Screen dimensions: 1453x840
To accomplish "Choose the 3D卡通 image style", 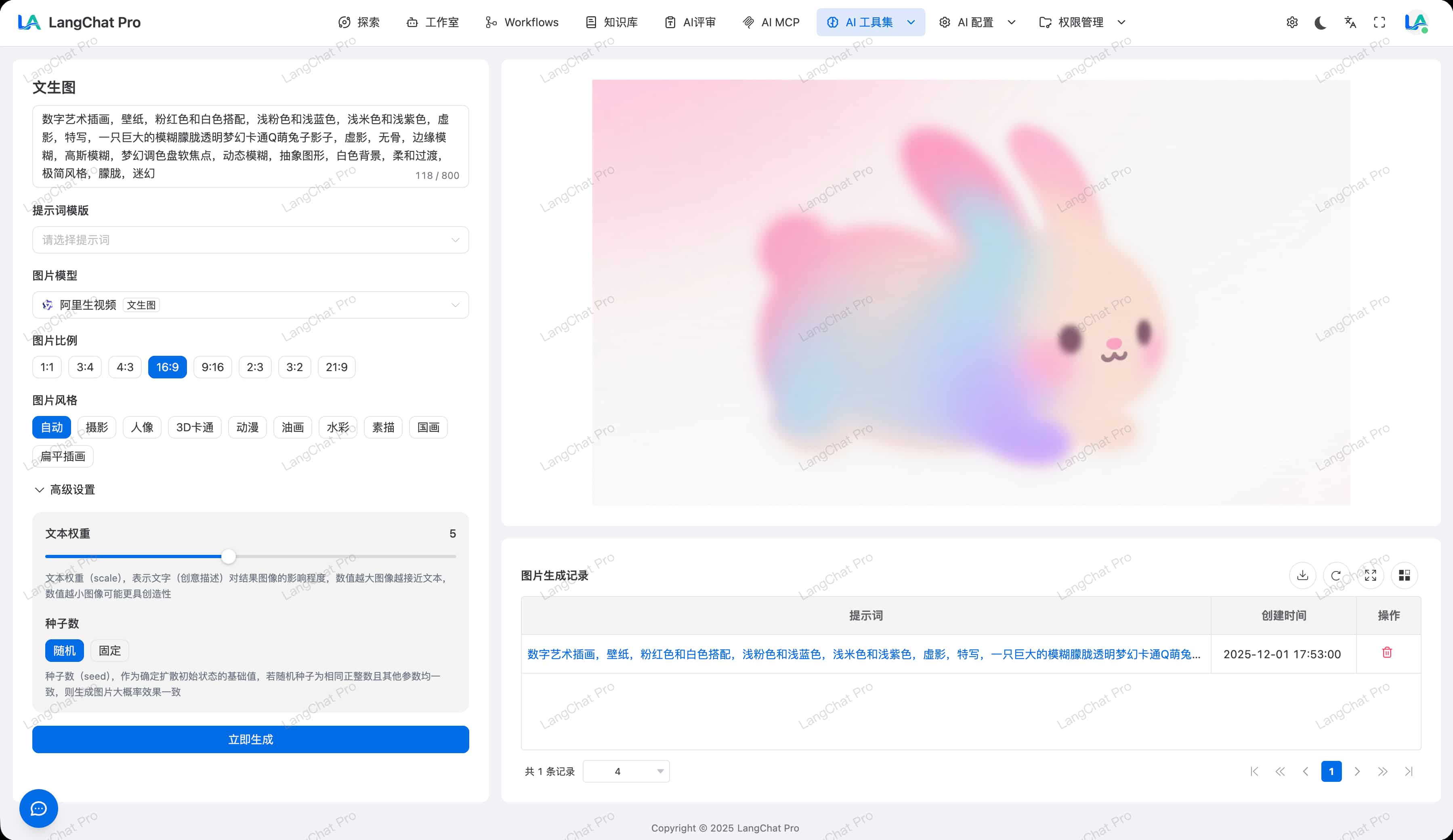I will pyautogui.click(x=194, y=427).
